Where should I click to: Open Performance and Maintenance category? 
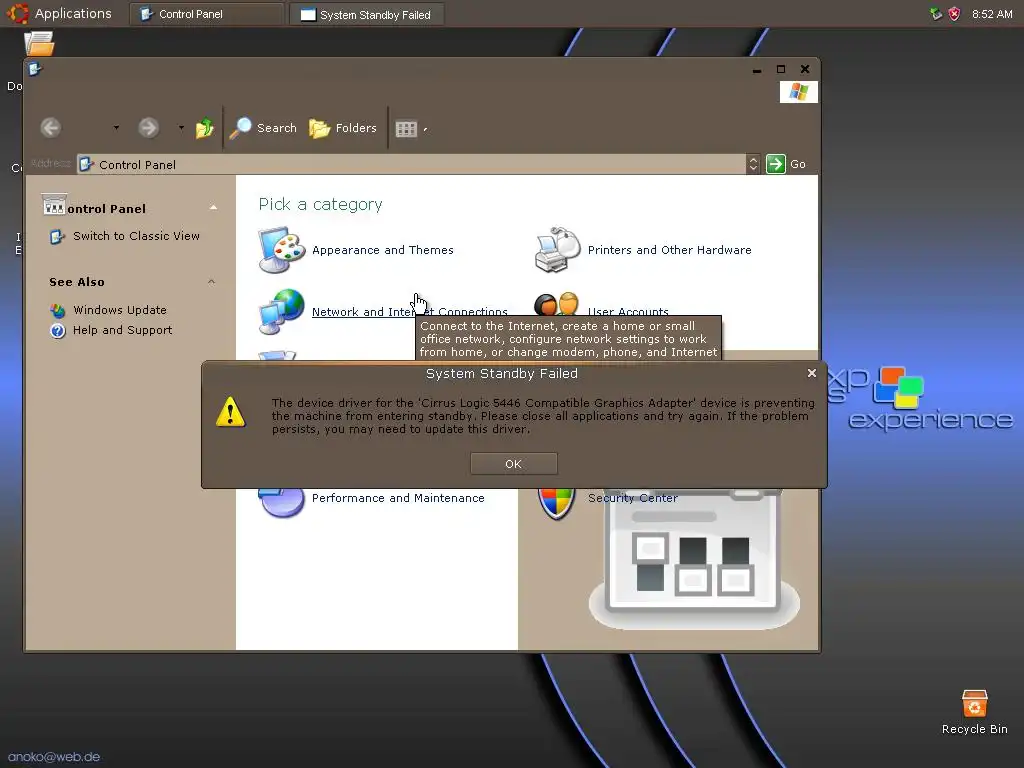click(x=398, y=498)
